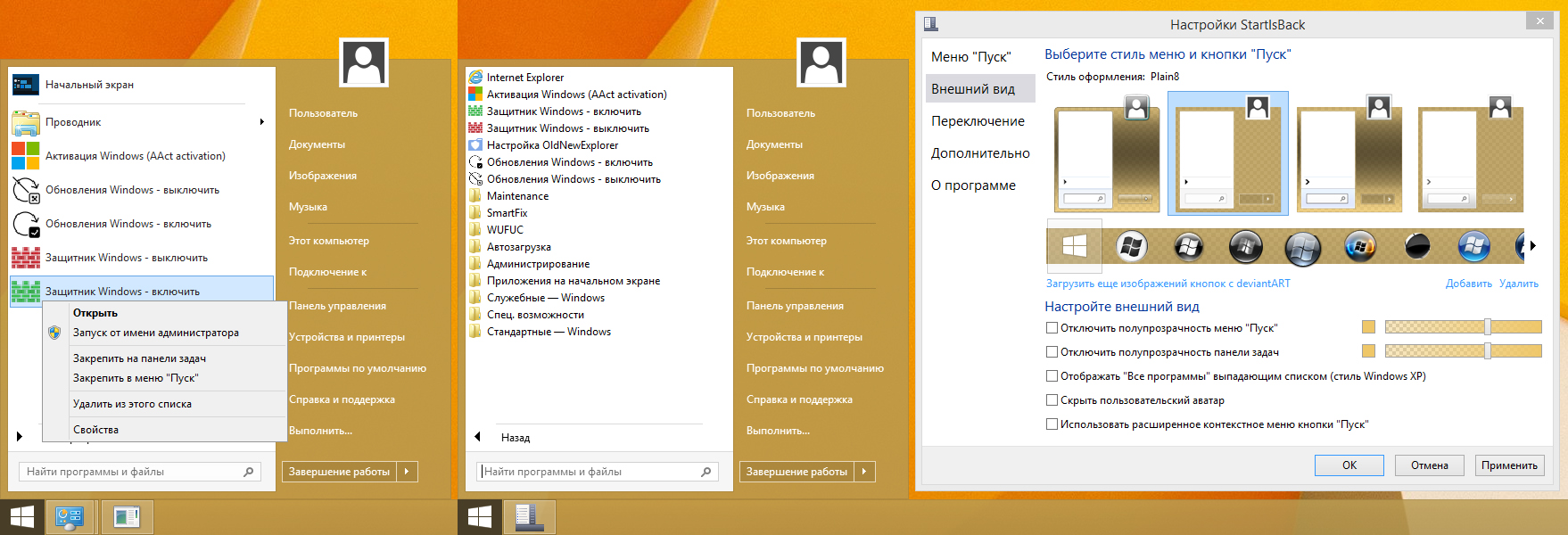Screen dimensions: 1568x535
Task: Choose the white glossy orb with black flag
Action: (x=1132, y=246)
